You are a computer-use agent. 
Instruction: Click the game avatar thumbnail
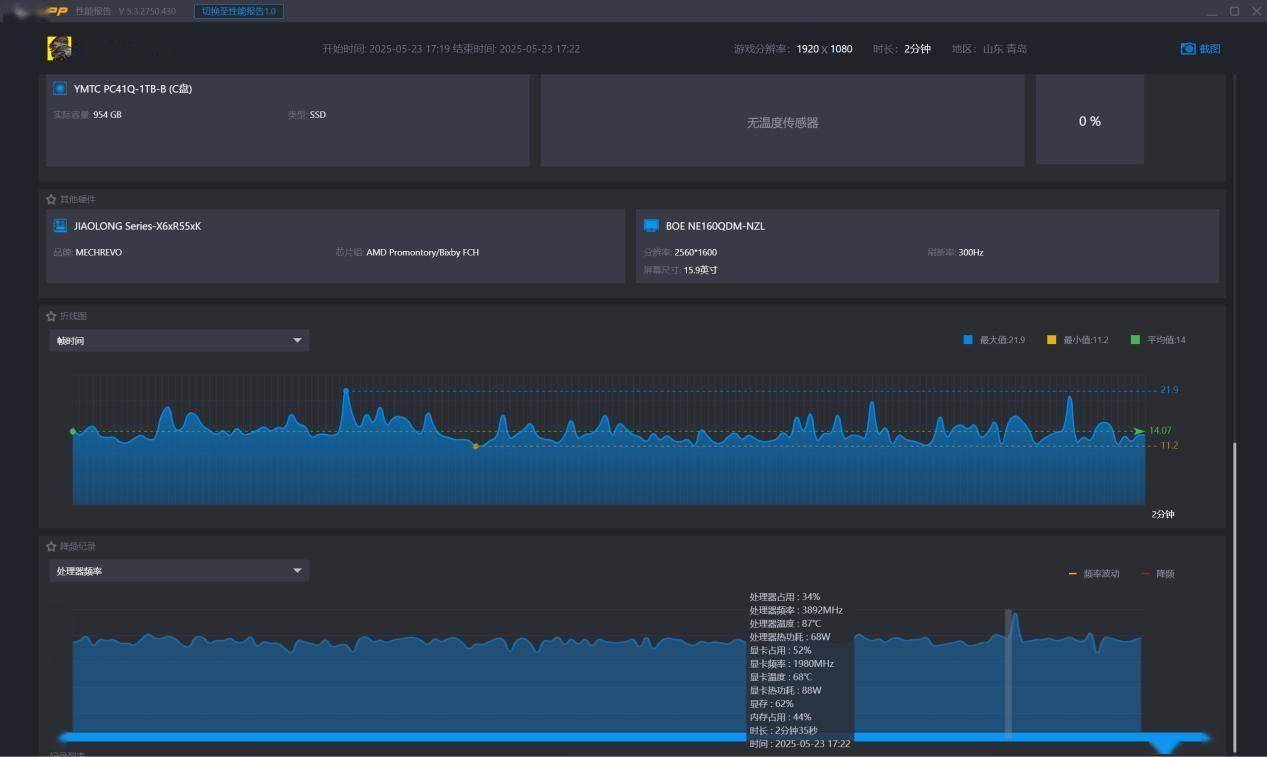[x=59, y=48]
